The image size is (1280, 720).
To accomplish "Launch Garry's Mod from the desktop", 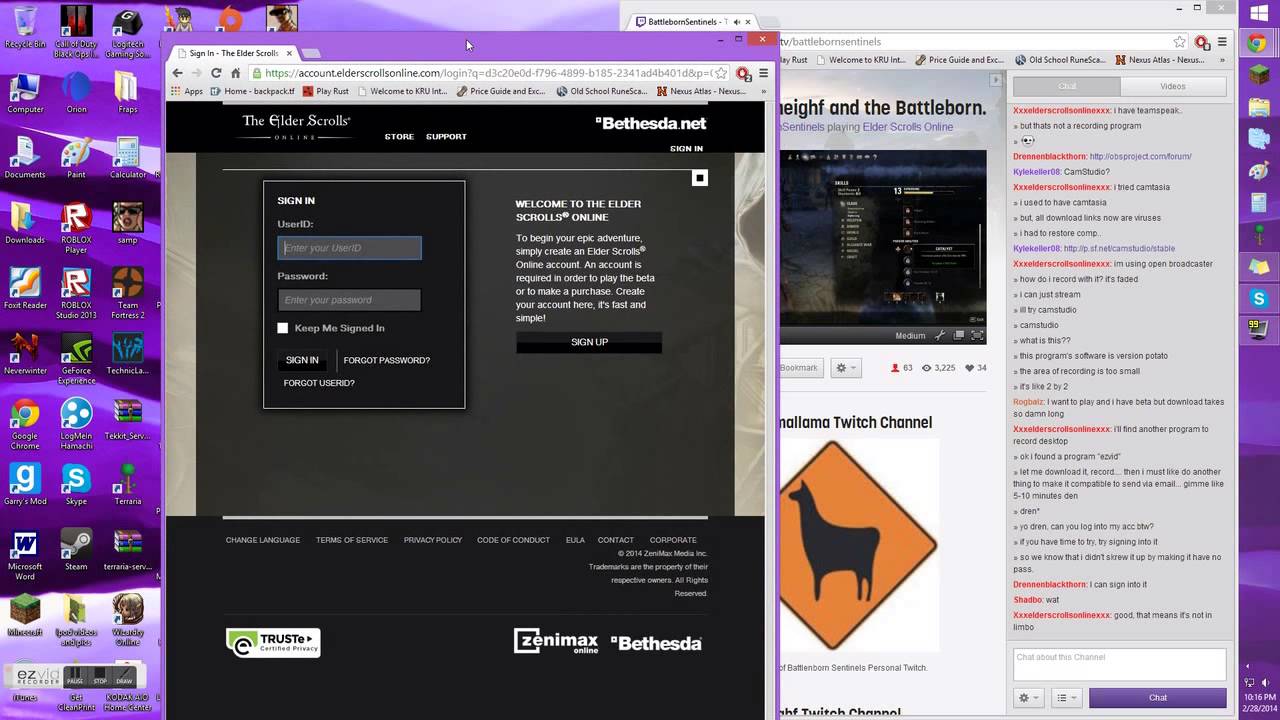I will 24,484.
